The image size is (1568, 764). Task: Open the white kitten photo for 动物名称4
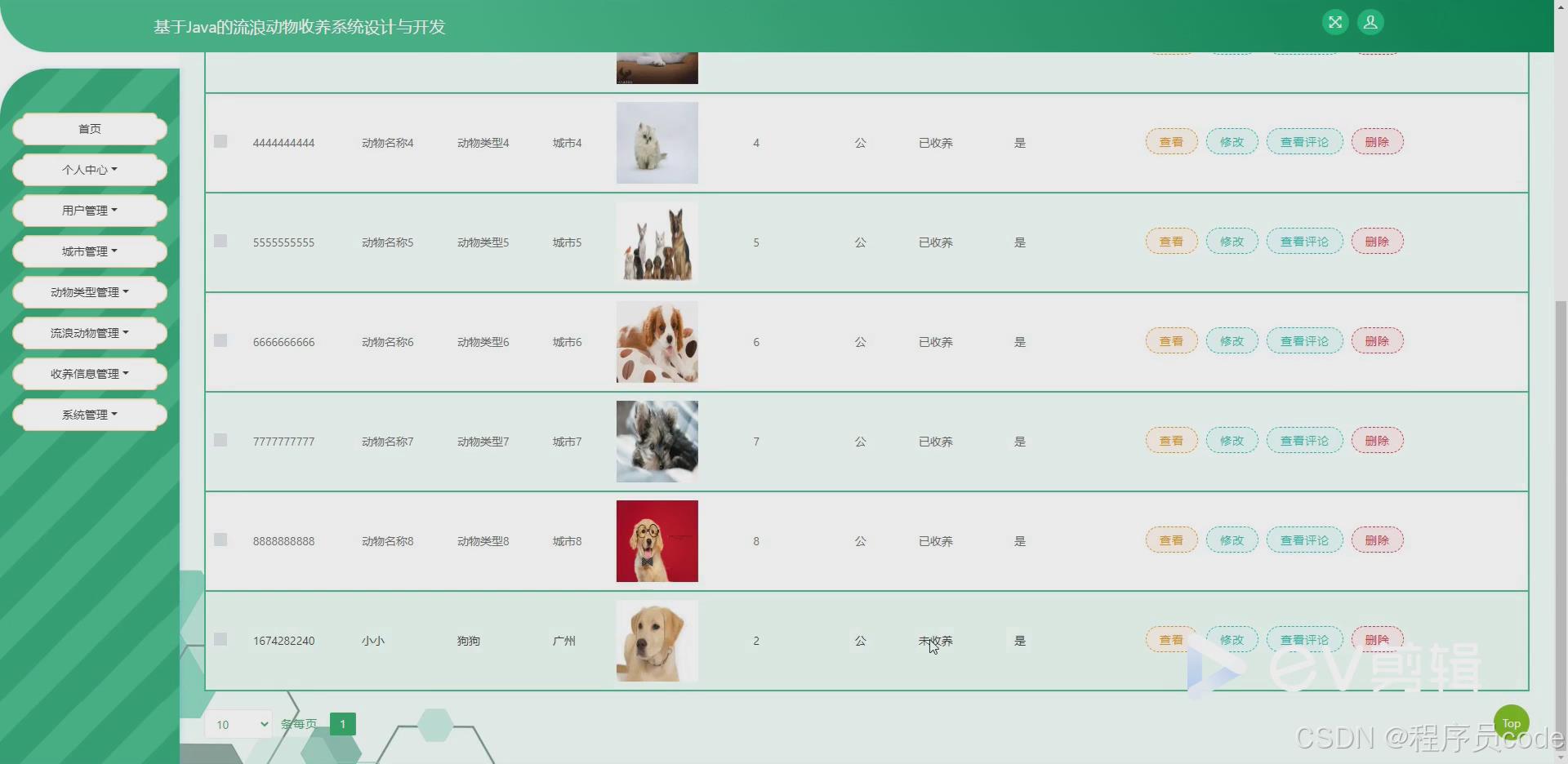[x=657, y=143]
